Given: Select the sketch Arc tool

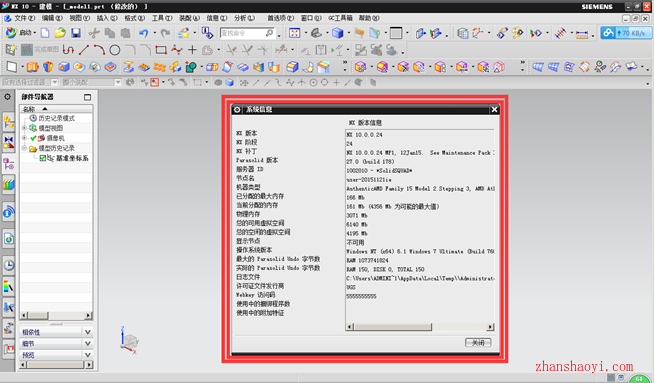Looking at the screenshot, I should (99, 50).
